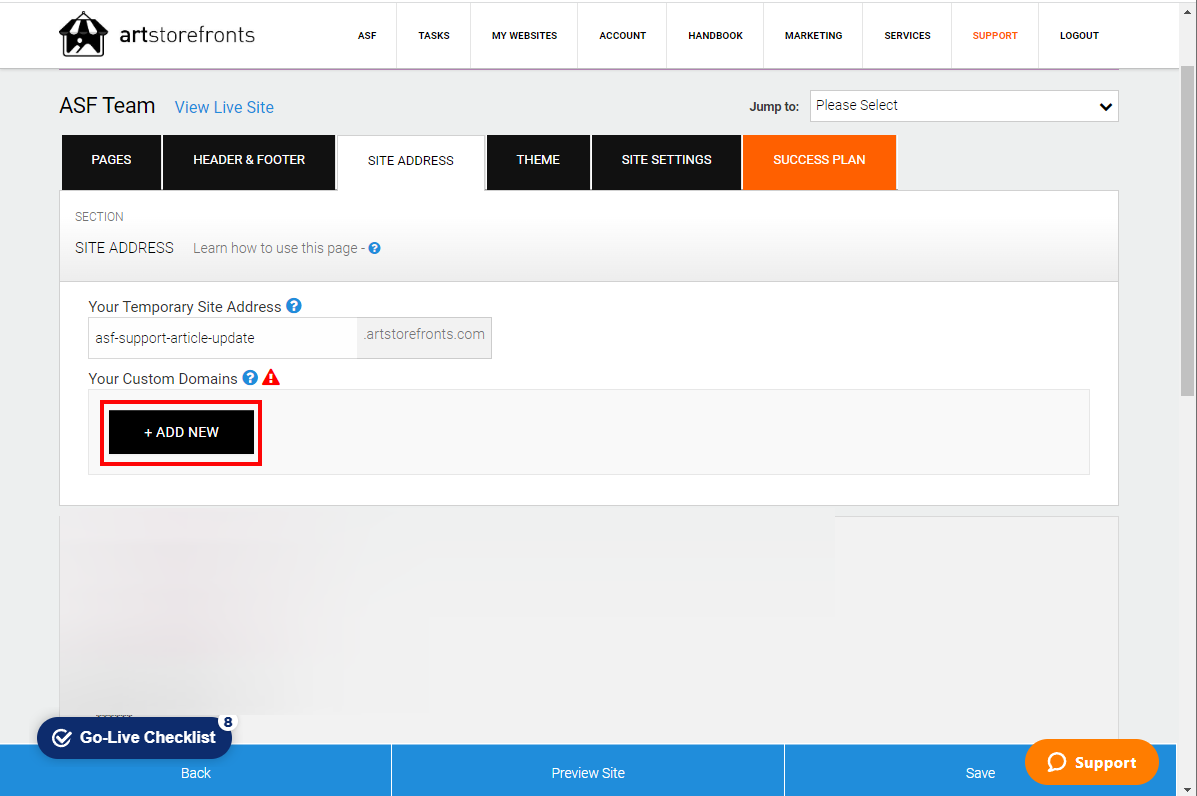1197x796 pixels.
Task: Click the page vertical scrollbar
Action: [x=1187, y=231]
